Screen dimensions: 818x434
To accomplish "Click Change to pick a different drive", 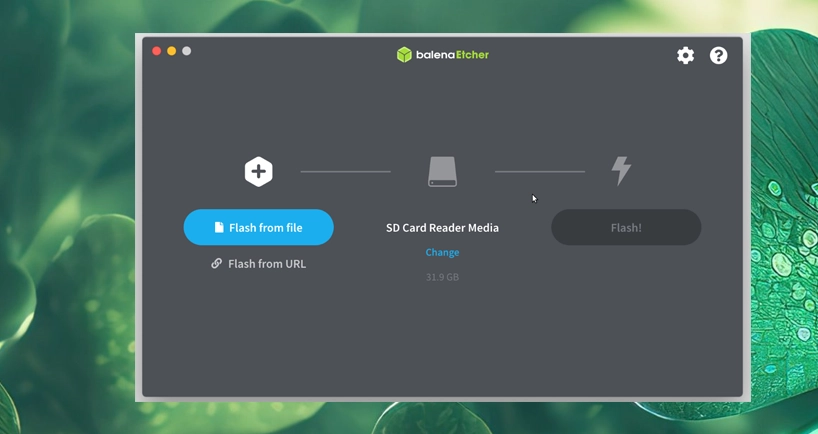I will click(x=442, y=253).
